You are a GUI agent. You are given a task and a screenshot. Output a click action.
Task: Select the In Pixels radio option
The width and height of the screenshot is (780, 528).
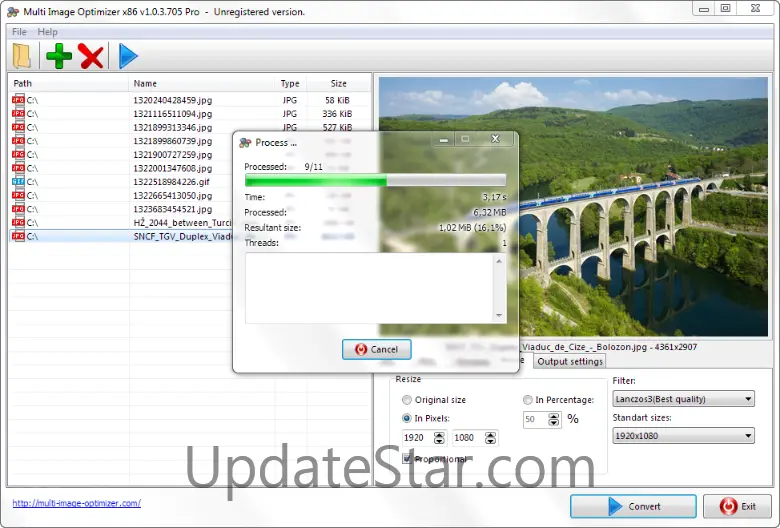coord(407,418)
